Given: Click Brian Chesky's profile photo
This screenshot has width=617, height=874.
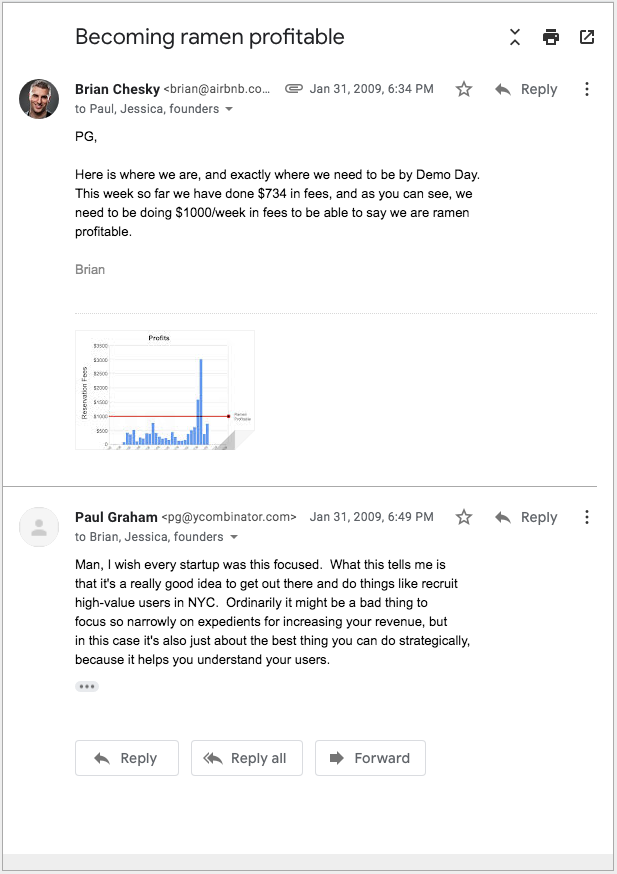Looking at the screenshot, I should tap(39, 98).
